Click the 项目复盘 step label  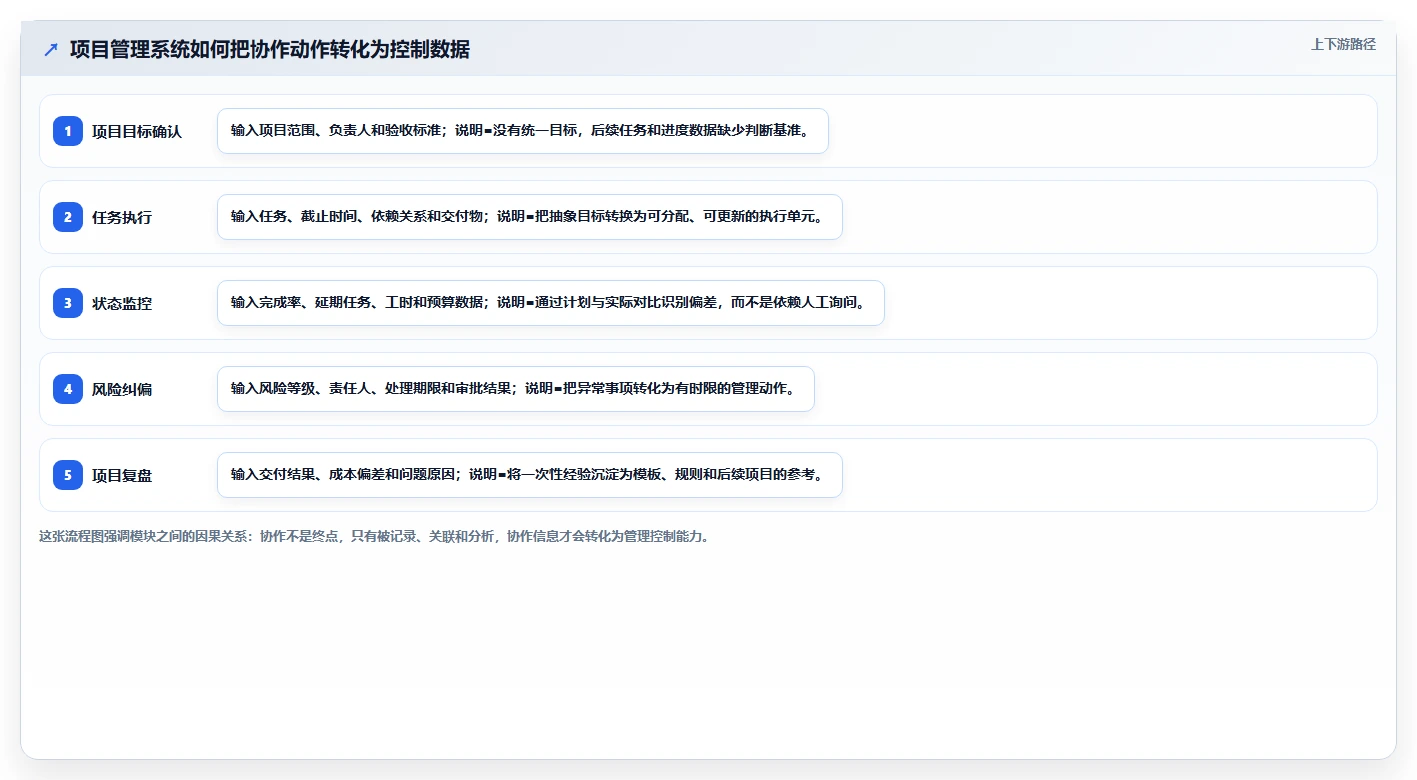pos(122,475)
